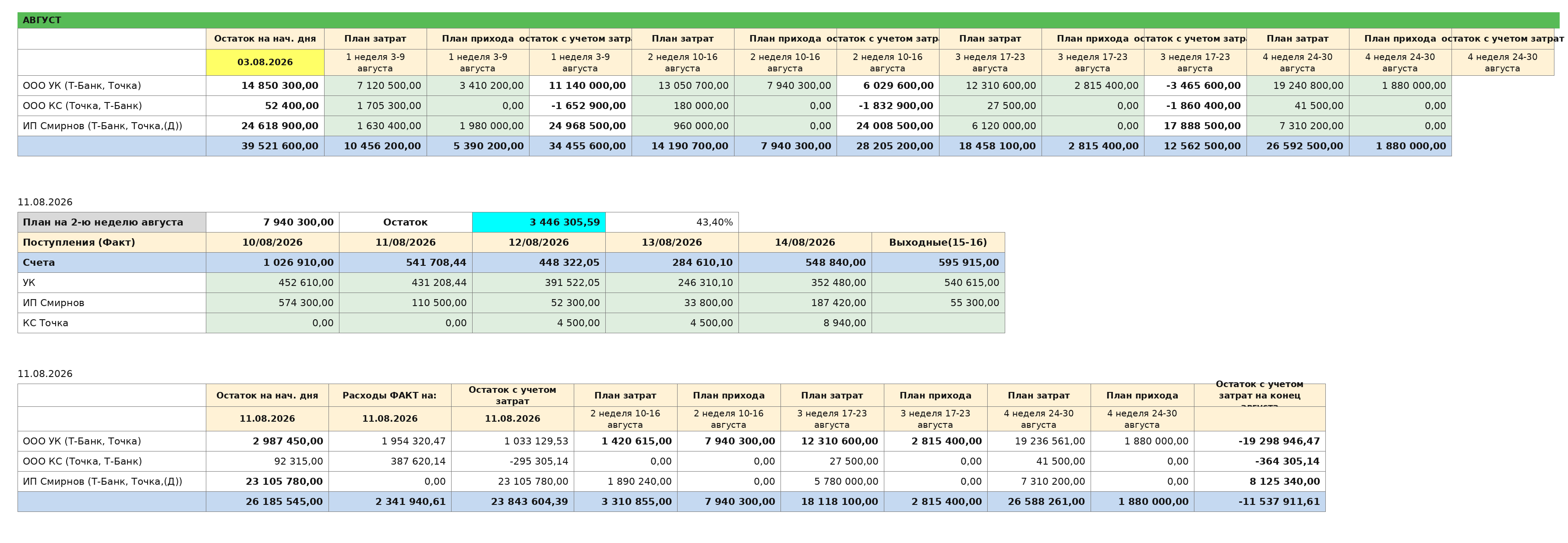
Task: Select the green АВГУСТ header cell
Action: point(788,20)
